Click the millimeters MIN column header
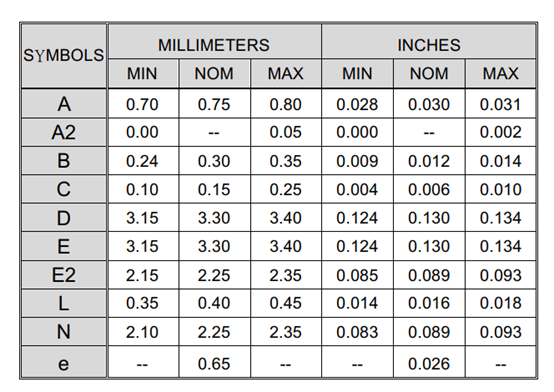This screenshot has width=554, height=392. pos(142,74)
